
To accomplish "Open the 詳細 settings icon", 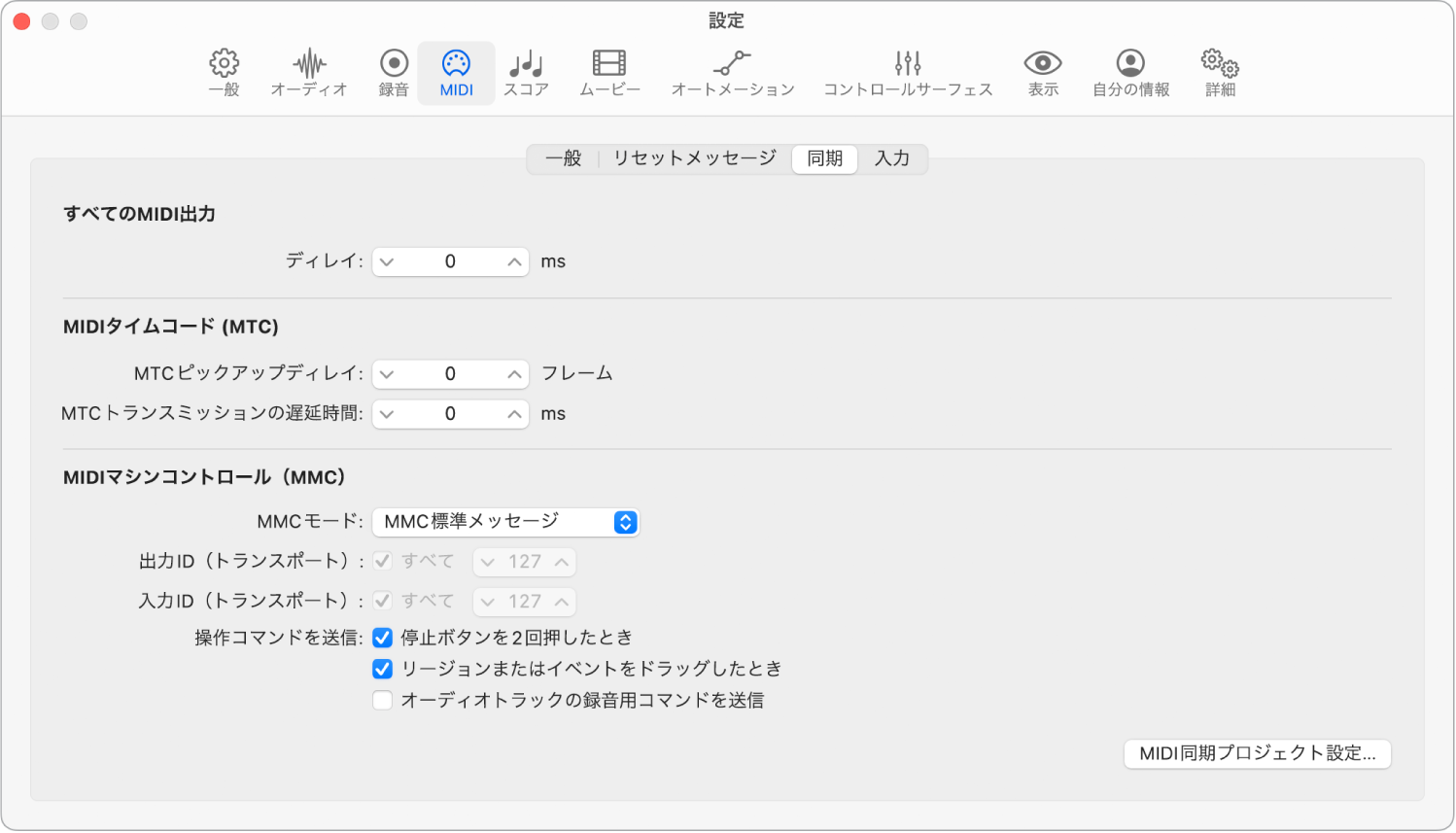I will (1218, 73).
